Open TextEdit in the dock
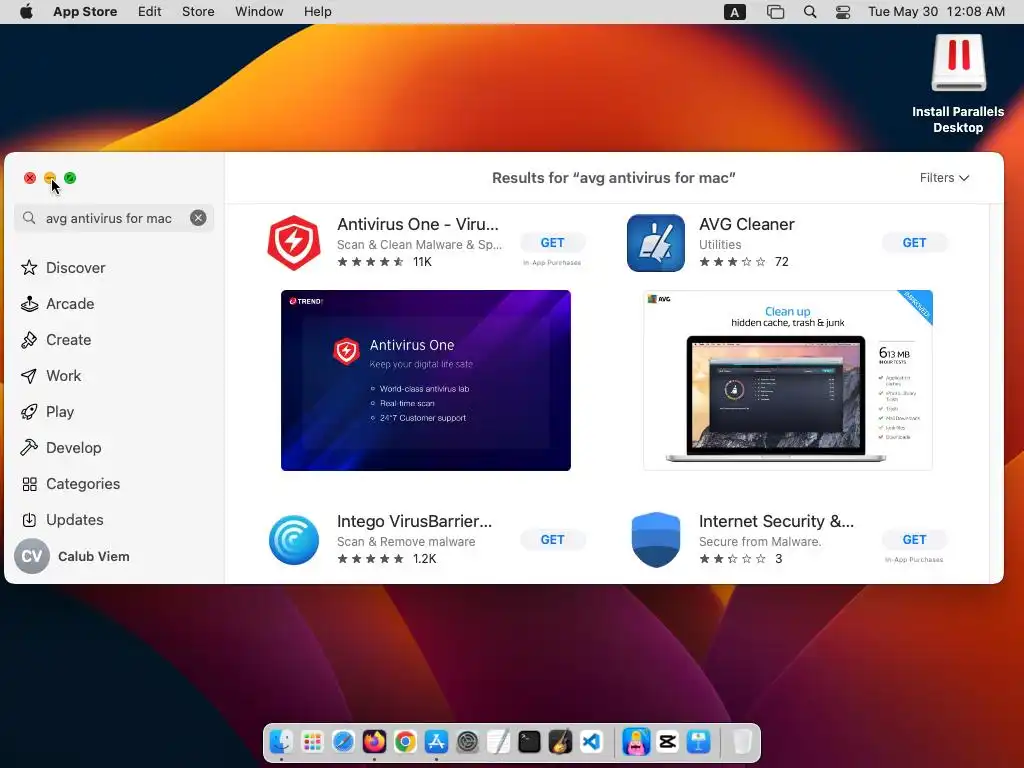This screenshot has height=768, width=1024. pos(498,742)
